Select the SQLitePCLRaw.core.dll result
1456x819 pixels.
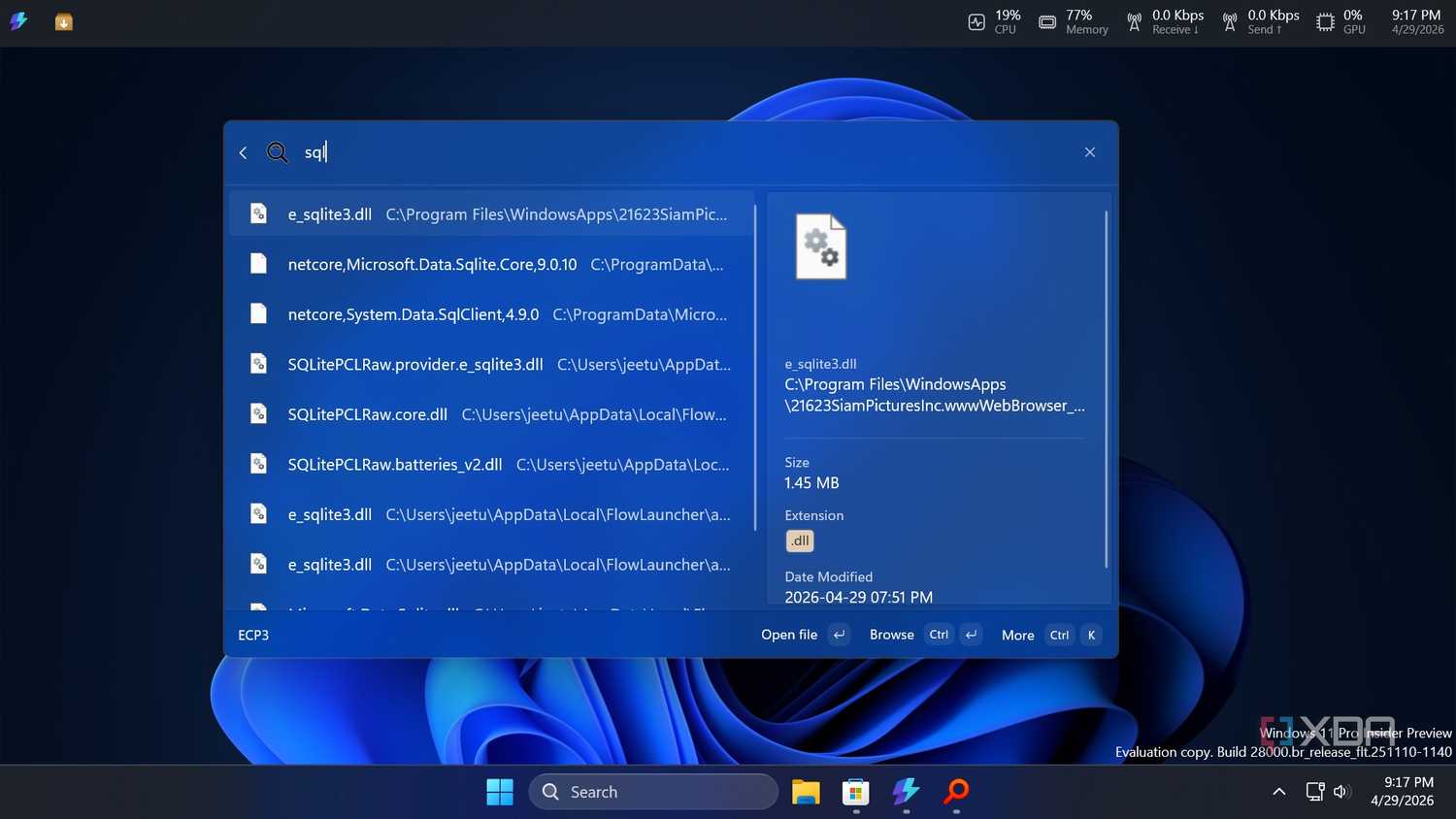coord(491,414)
